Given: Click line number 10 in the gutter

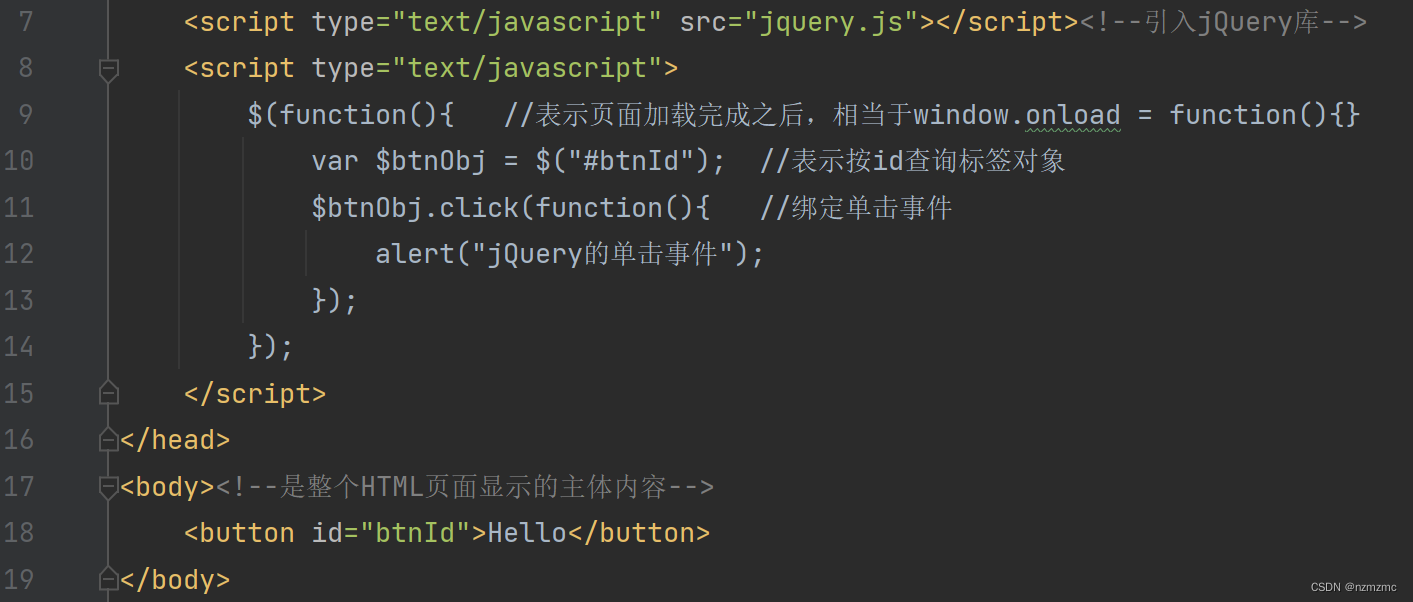Looking at the screenshot, I should [x=19, y=161].
